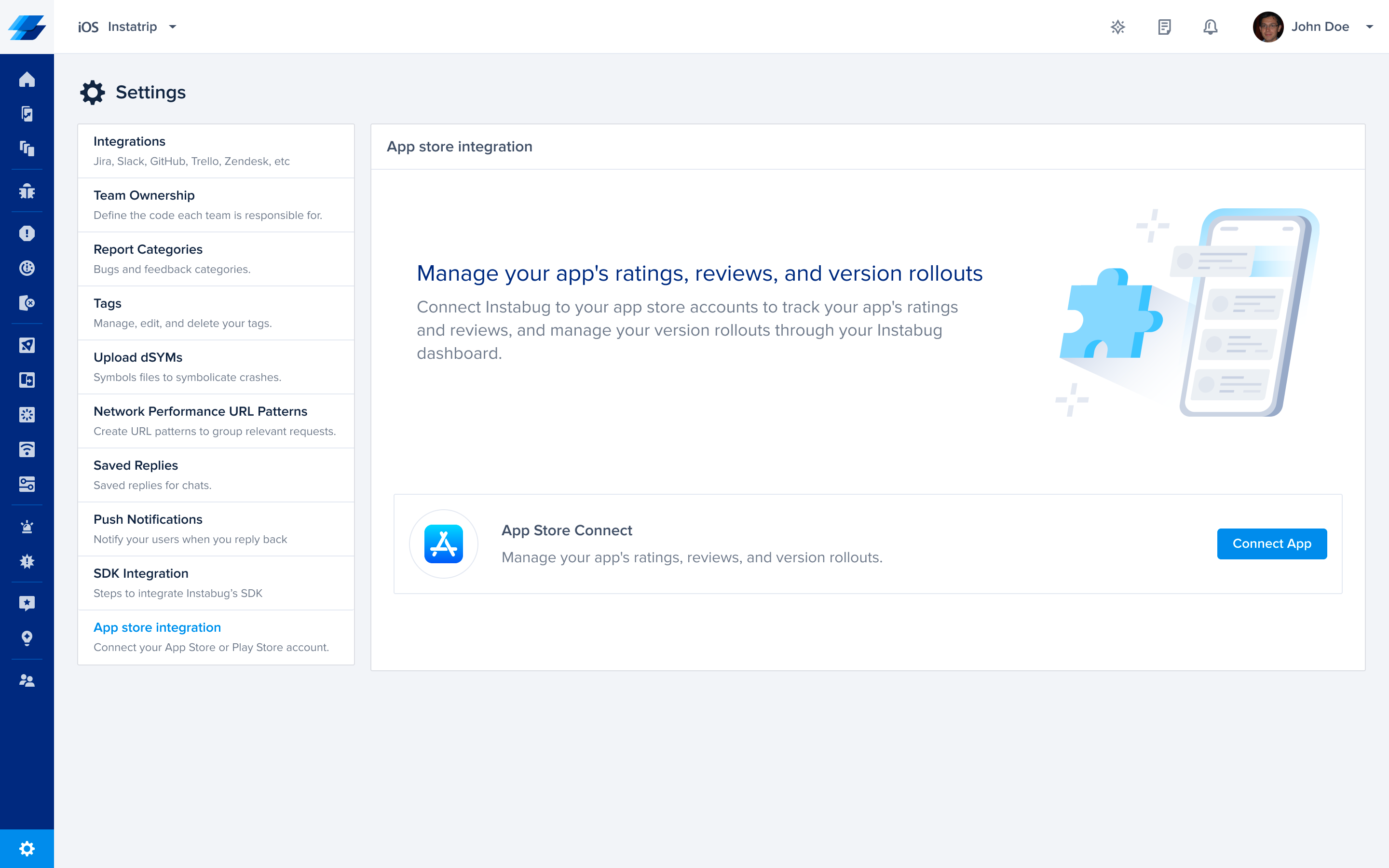Image resolution: width=1389 pixels, height=868 pixels.
Task: Click John Doe's profile avatar
Action: pos(1267,27)
